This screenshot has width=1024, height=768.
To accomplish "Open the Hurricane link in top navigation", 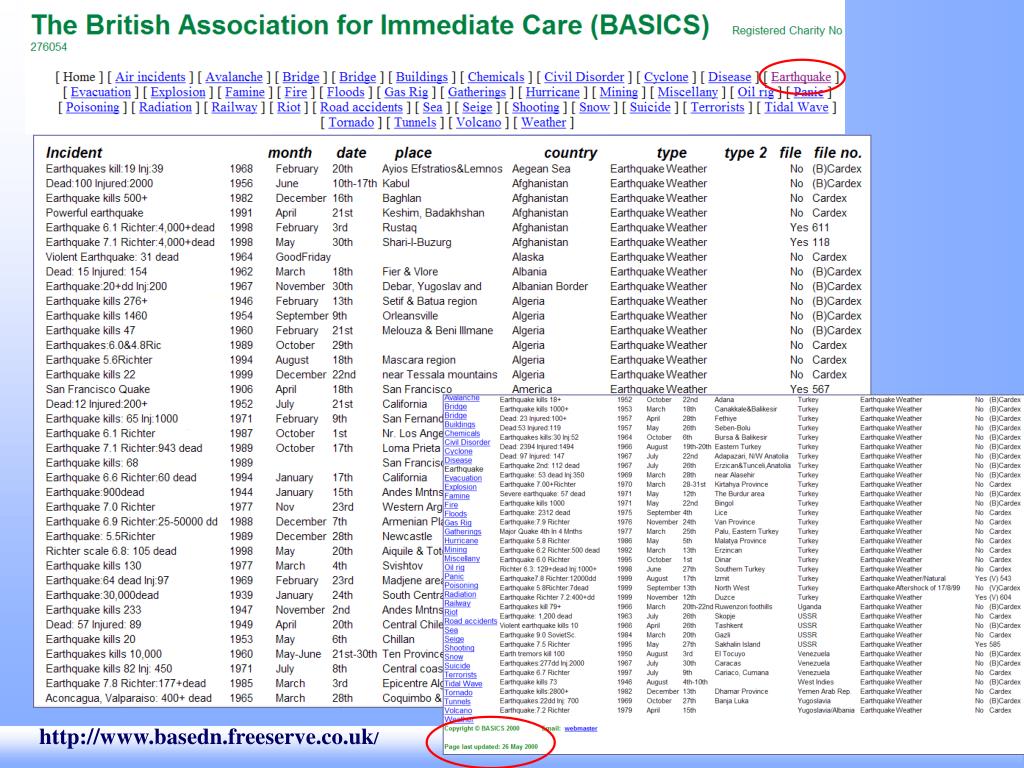I will [x=552, y=92].
